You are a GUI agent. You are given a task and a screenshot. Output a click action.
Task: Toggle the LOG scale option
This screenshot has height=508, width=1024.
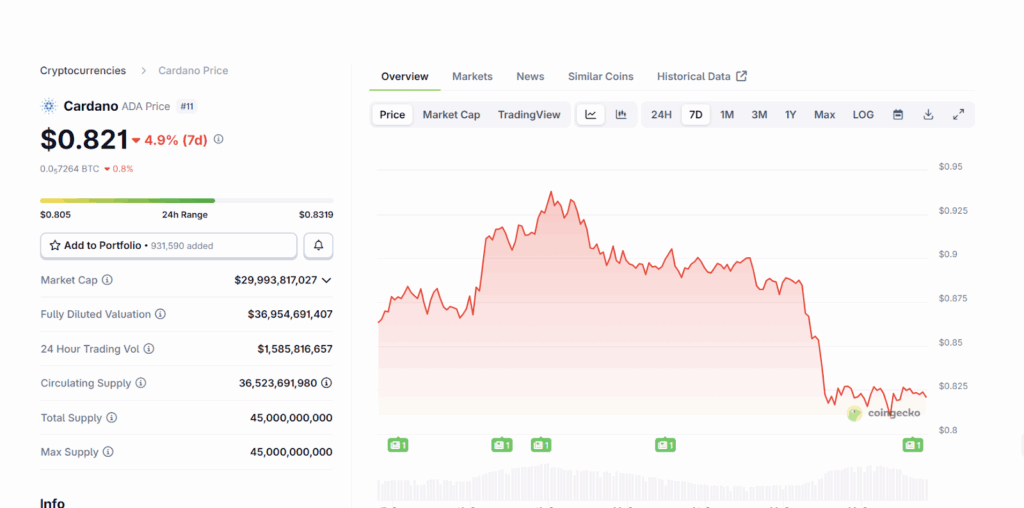tap(863, 115)
